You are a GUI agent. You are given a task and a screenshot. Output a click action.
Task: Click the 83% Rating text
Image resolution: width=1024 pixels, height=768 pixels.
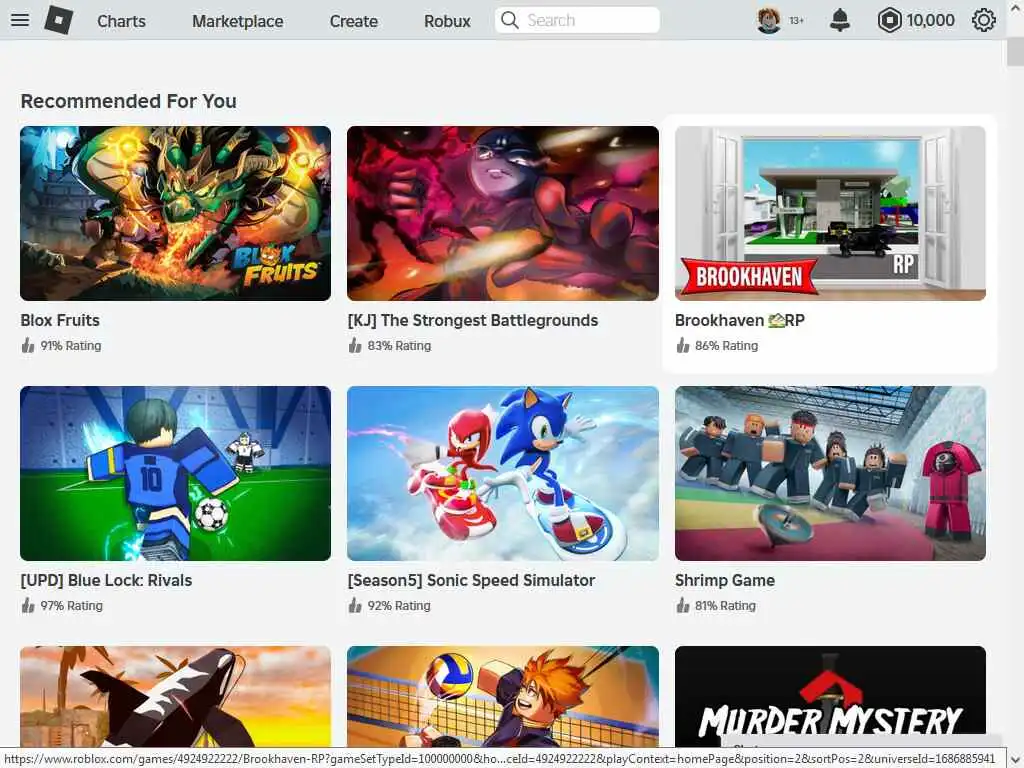pos(399,345)
